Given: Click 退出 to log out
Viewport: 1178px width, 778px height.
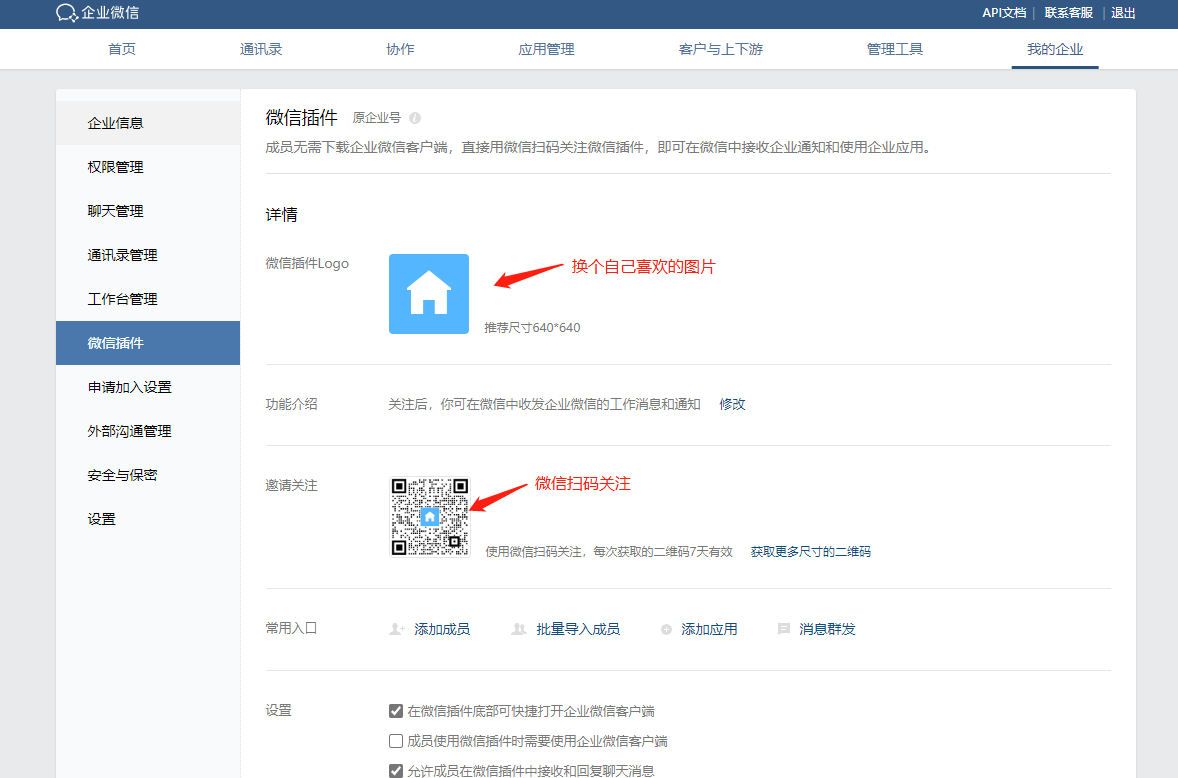Looking at the screenshot, I should pyautogui.click(x=1122, y=12).
